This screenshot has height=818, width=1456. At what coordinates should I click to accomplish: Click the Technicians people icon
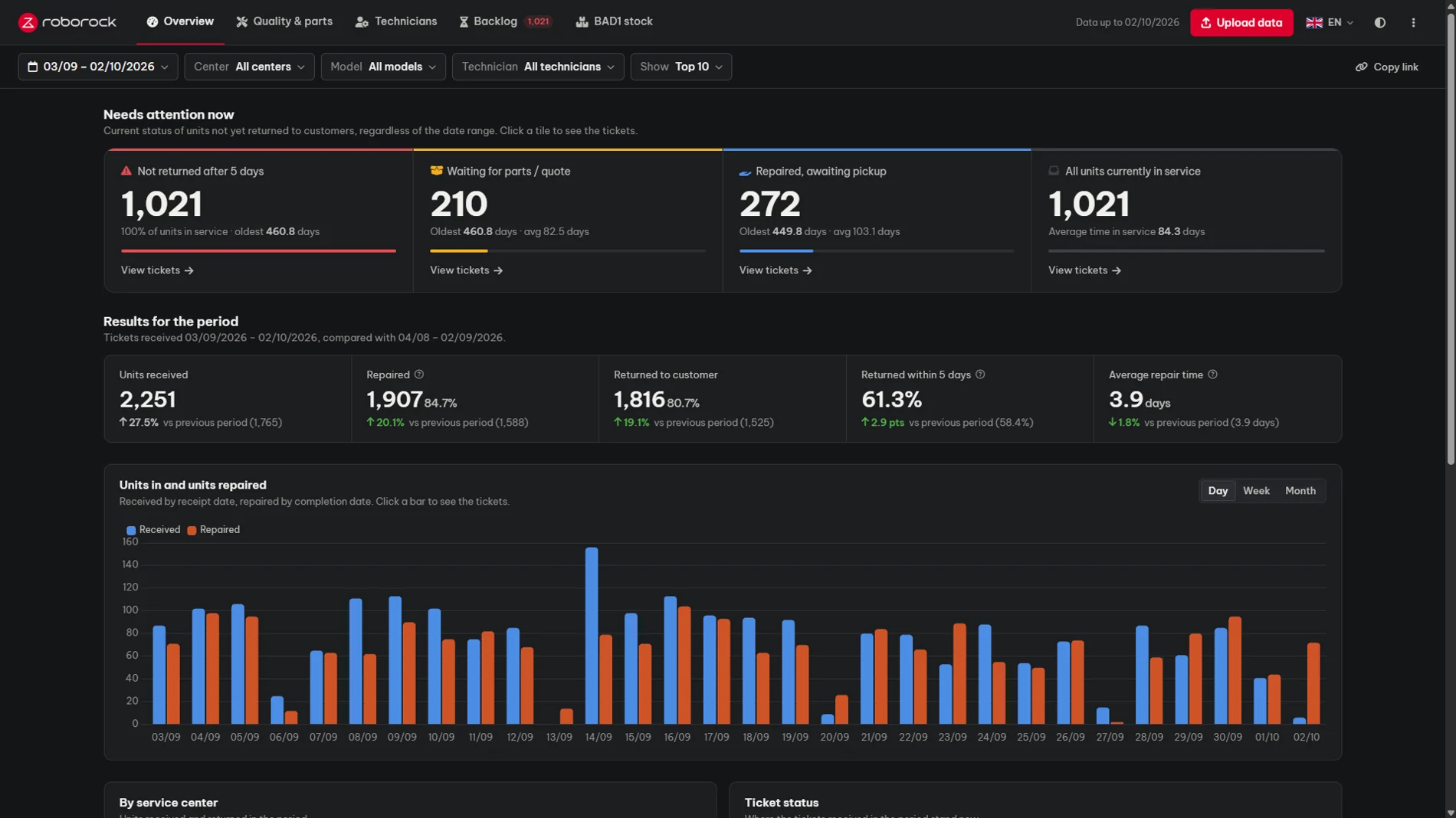click(x=362, y=22)
